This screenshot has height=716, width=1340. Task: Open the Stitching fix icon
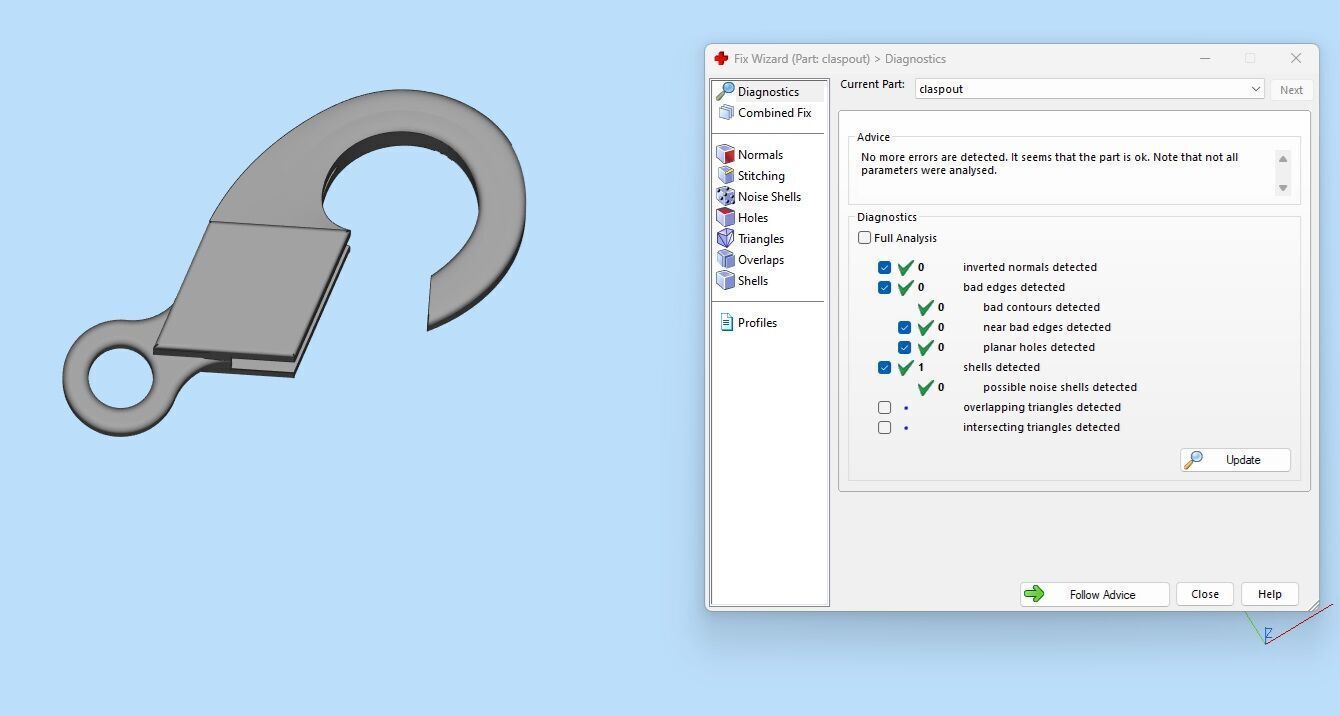pyautogui.click(x=725, y=176)
